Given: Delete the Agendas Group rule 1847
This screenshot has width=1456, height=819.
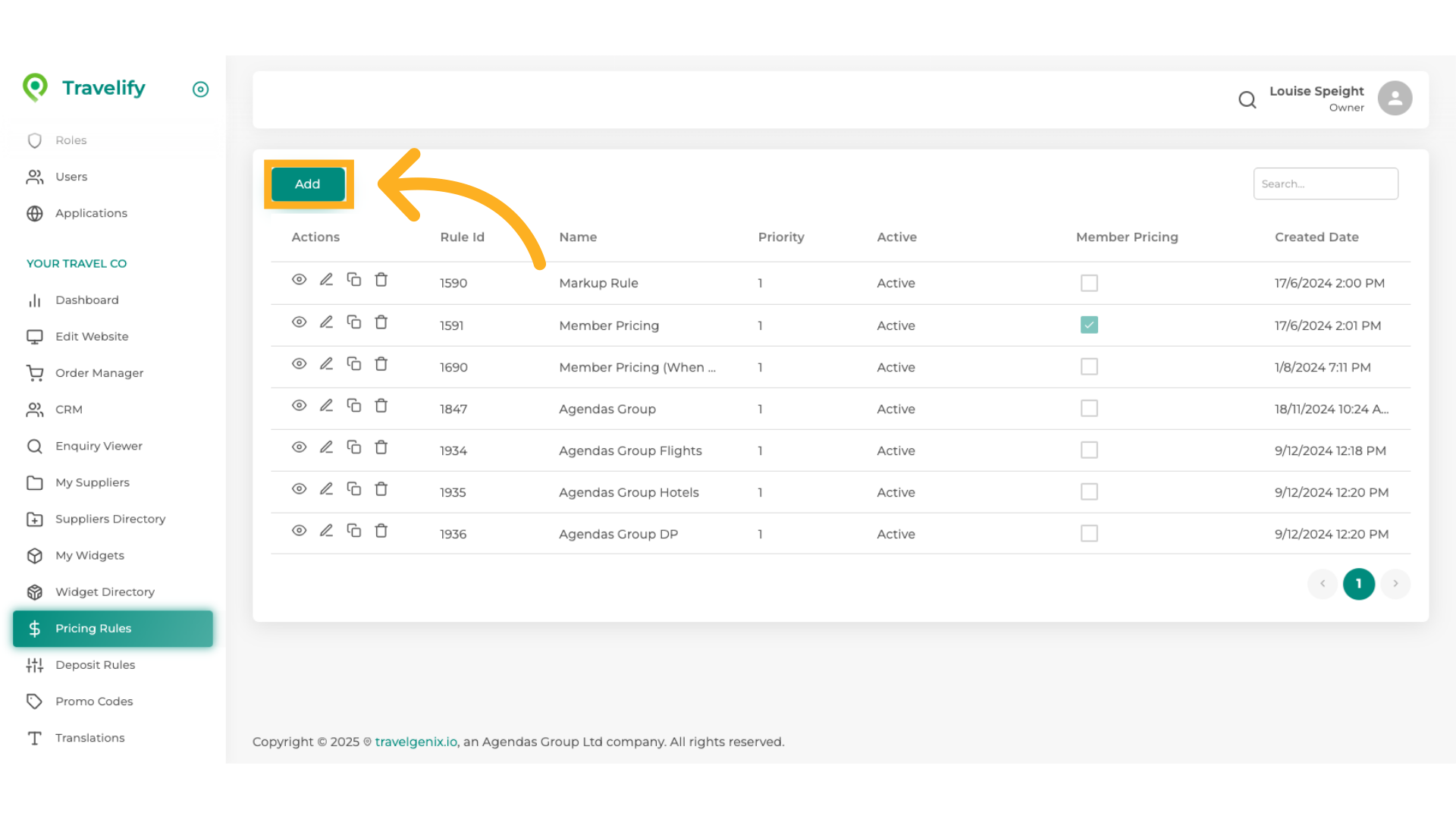Looking at the screenshot, I should click(381, 406).
